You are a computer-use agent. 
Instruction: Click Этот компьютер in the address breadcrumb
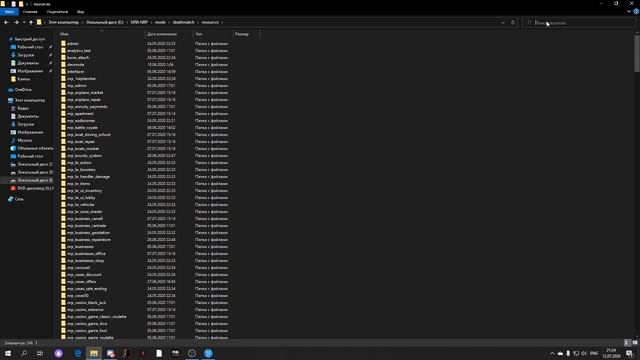pyautogui.click(x=64, y=22)
